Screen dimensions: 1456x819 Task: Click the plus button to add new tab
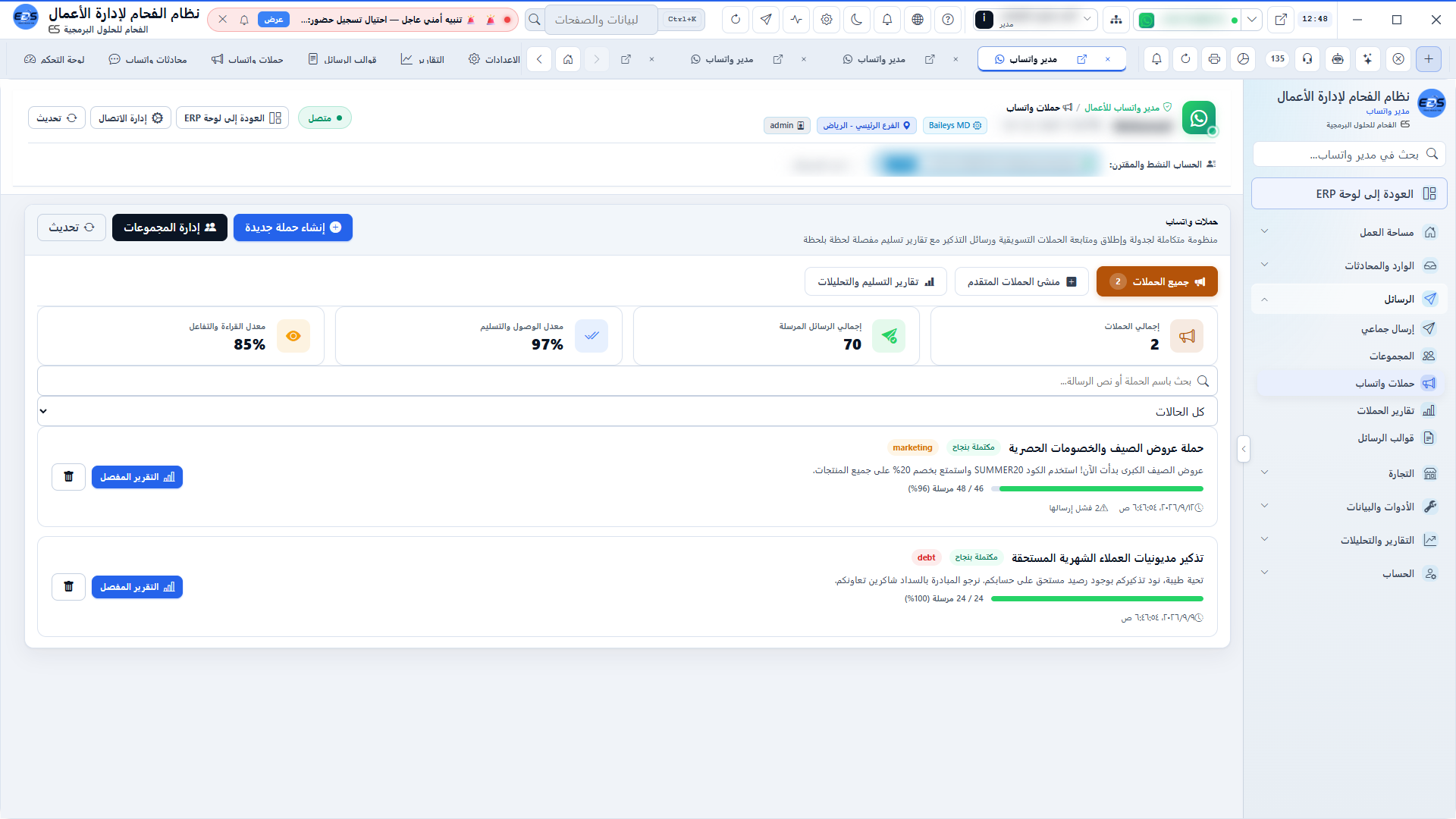tap(1429, 59)
